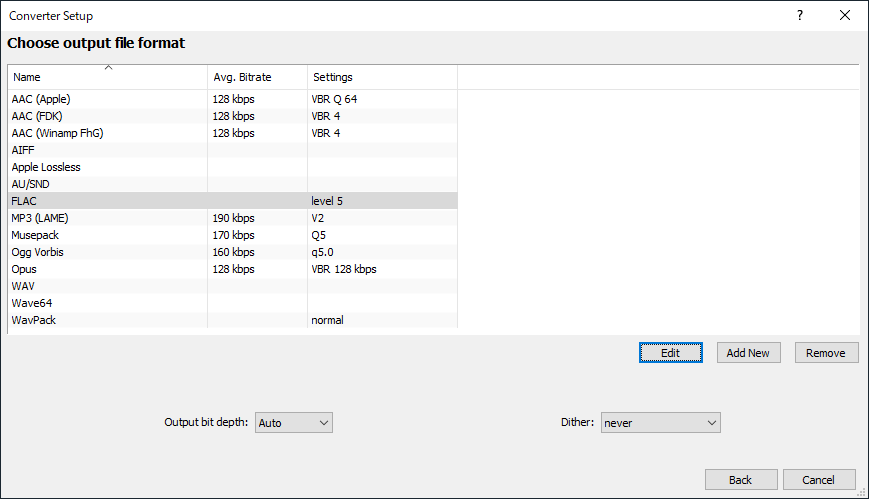
Task: Select the Apple Lossless format
Action: (46, 167)
